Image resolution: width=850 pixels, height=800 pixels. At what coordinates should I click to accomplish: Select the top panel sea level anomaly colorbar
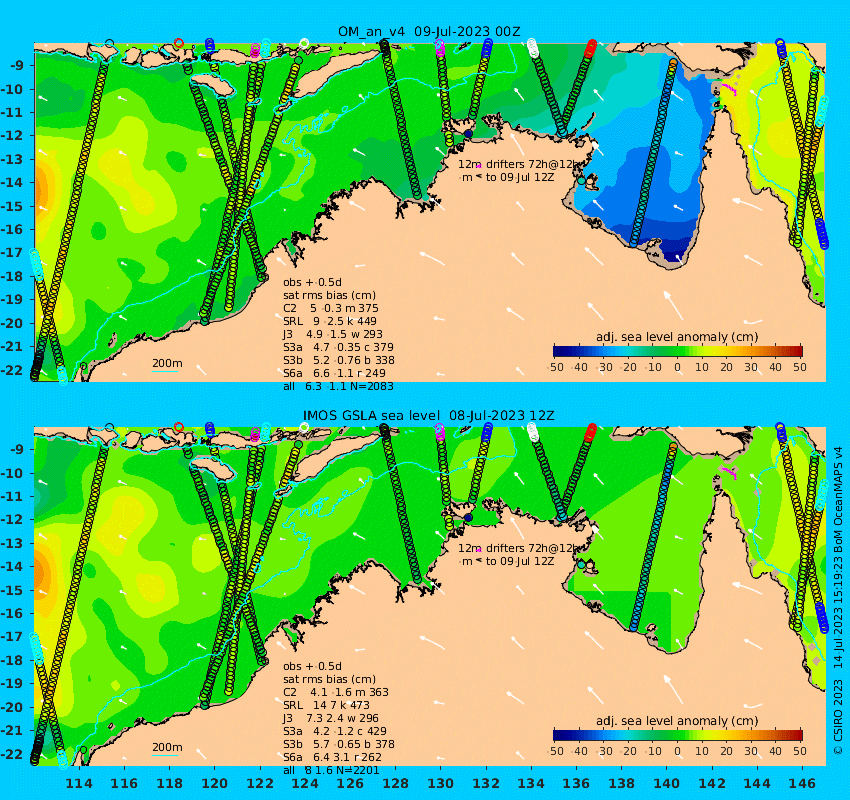[x=678, y=351]
